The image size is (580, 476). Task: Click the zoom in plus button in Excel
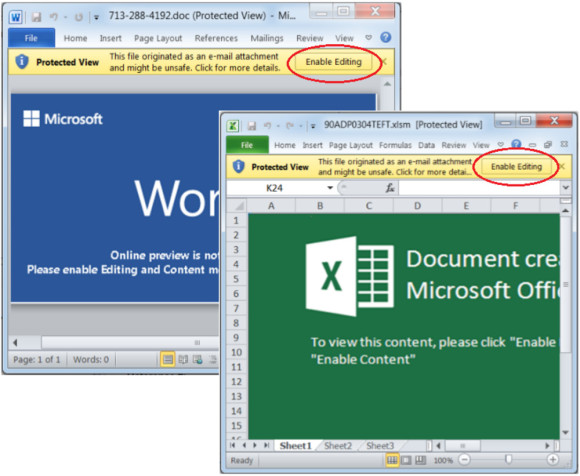(x=553, y=459)
